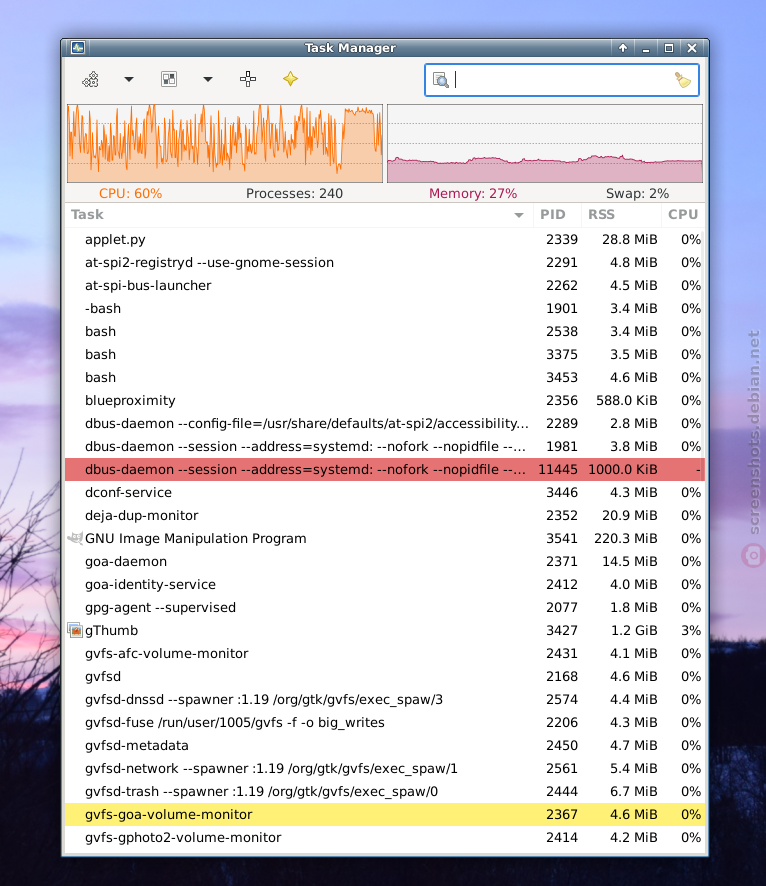Select the gvfsd-trash spawner row
Screen dimensions: 766x886
[385, 792]
